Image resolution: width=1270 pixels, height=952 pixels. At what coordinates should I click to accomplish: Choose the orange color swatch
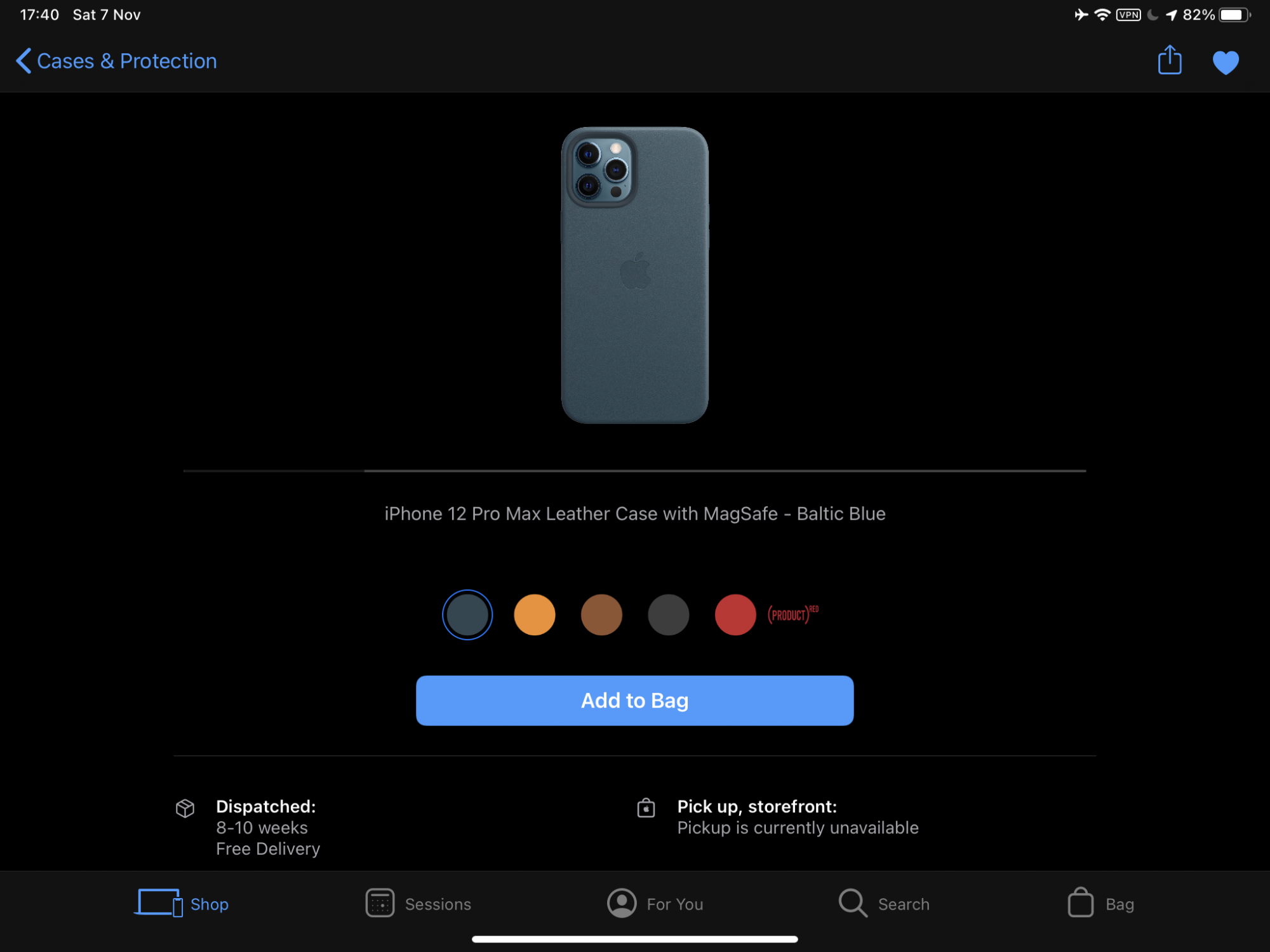pyautogui.click(x=534, y=614)
